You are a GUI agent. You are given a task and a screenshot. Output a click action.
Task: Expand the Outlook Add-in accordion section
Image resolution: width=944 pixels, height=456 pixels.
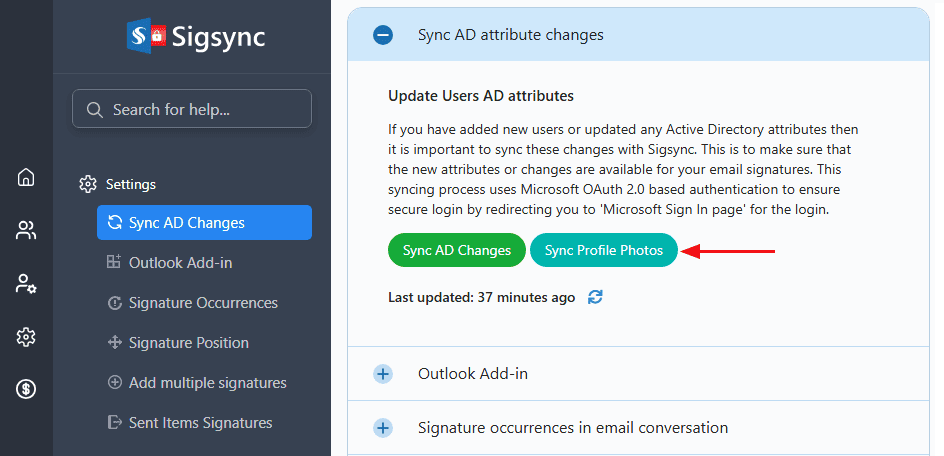pos(383,374)
